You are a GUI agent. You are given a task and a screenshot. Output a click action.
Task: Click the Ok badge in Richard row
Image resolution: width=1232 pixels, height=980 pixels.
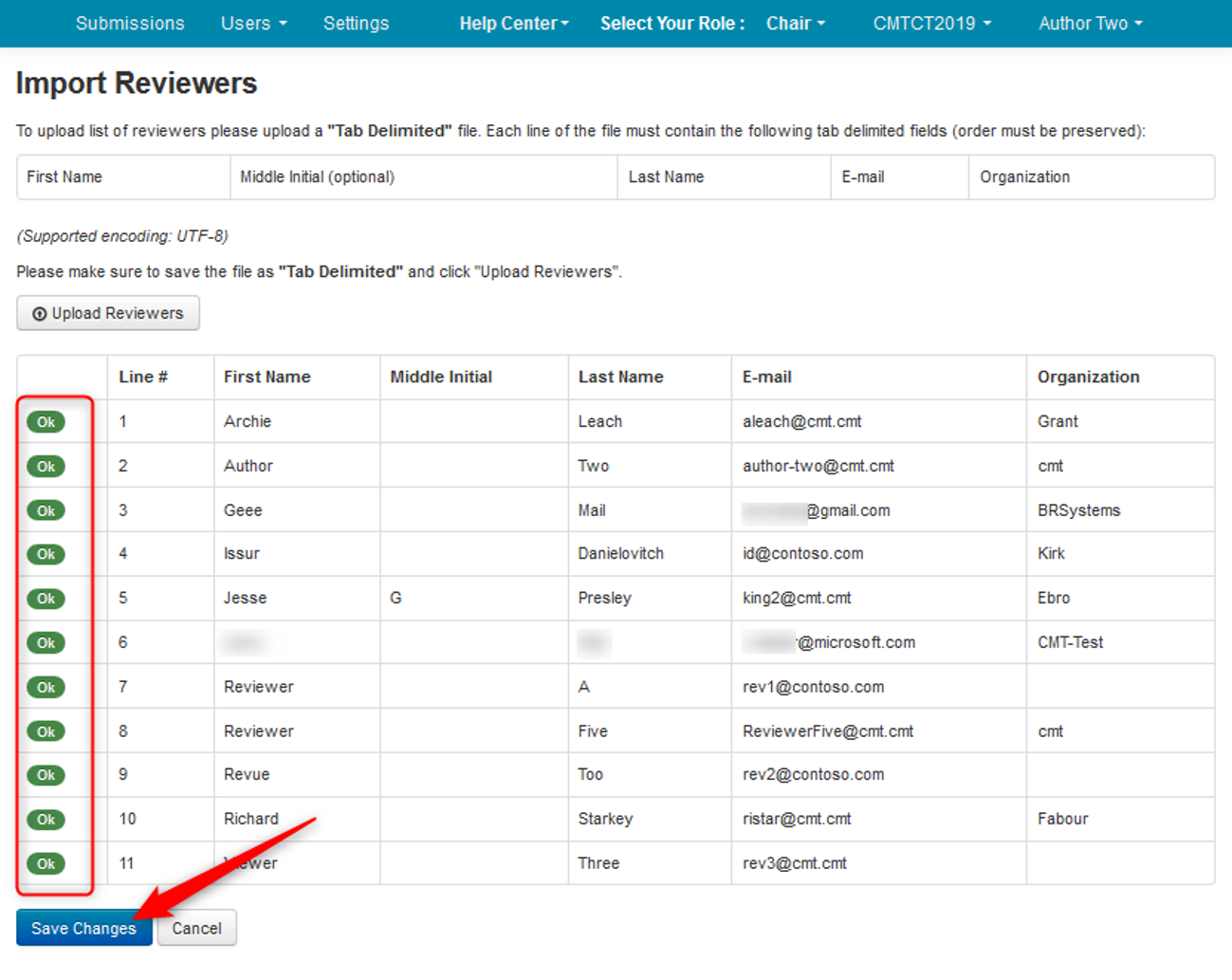pos(46,820)
